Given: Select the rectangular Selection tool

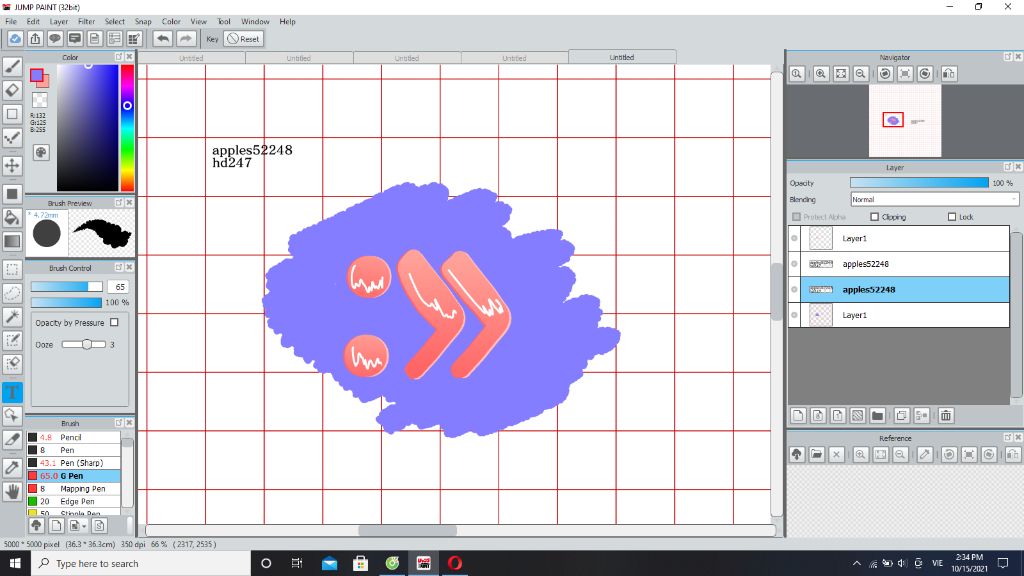Looking at the screenshot, I should click(12, 269).
